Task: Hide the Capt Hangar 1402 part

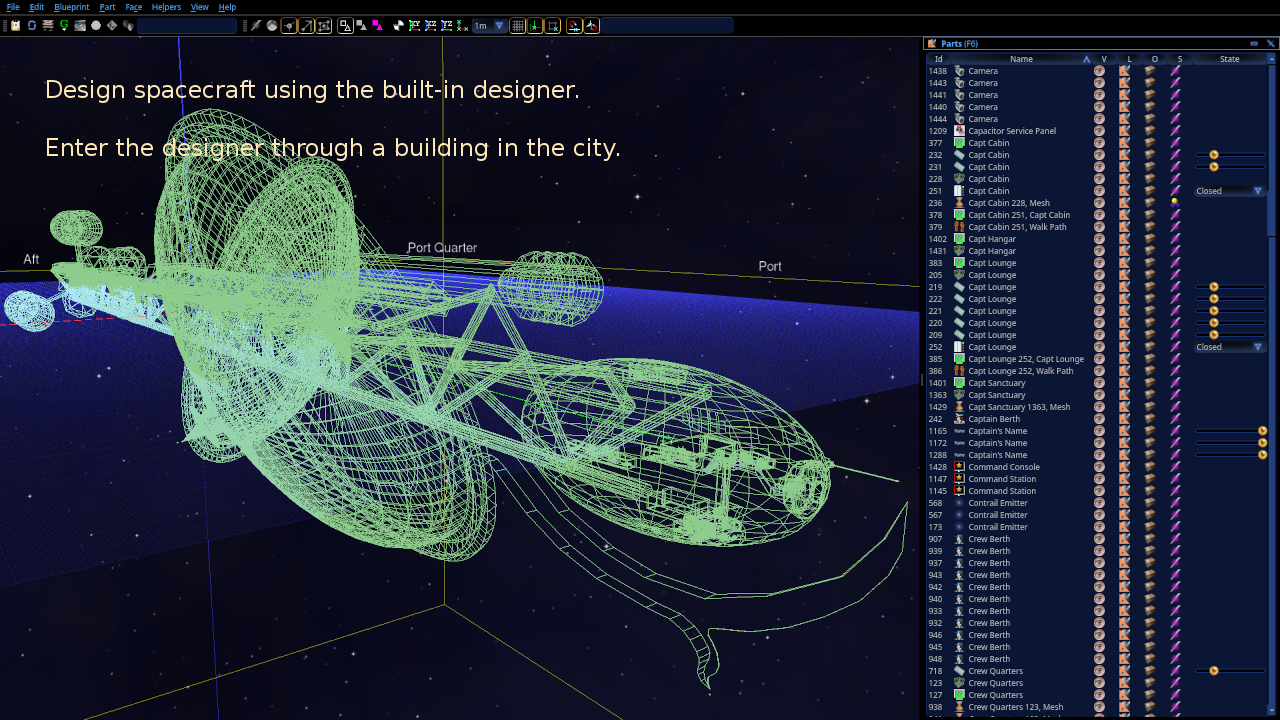Action: [1099, 239]
